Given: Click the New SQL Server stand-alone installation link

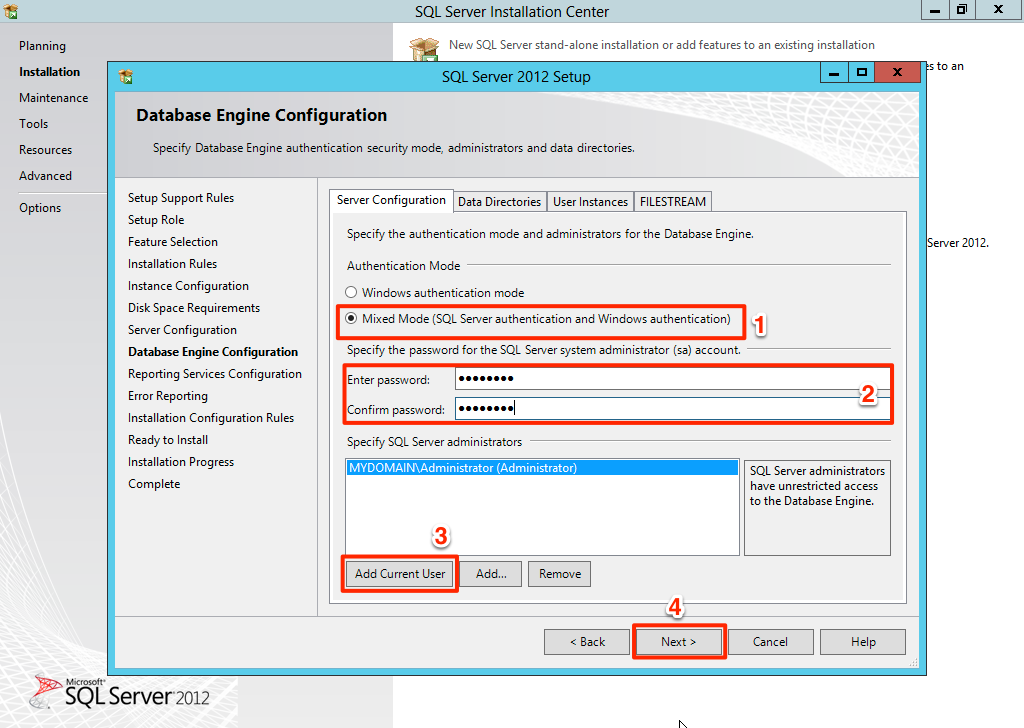Looking at the screenshot, I should (662, 45).
